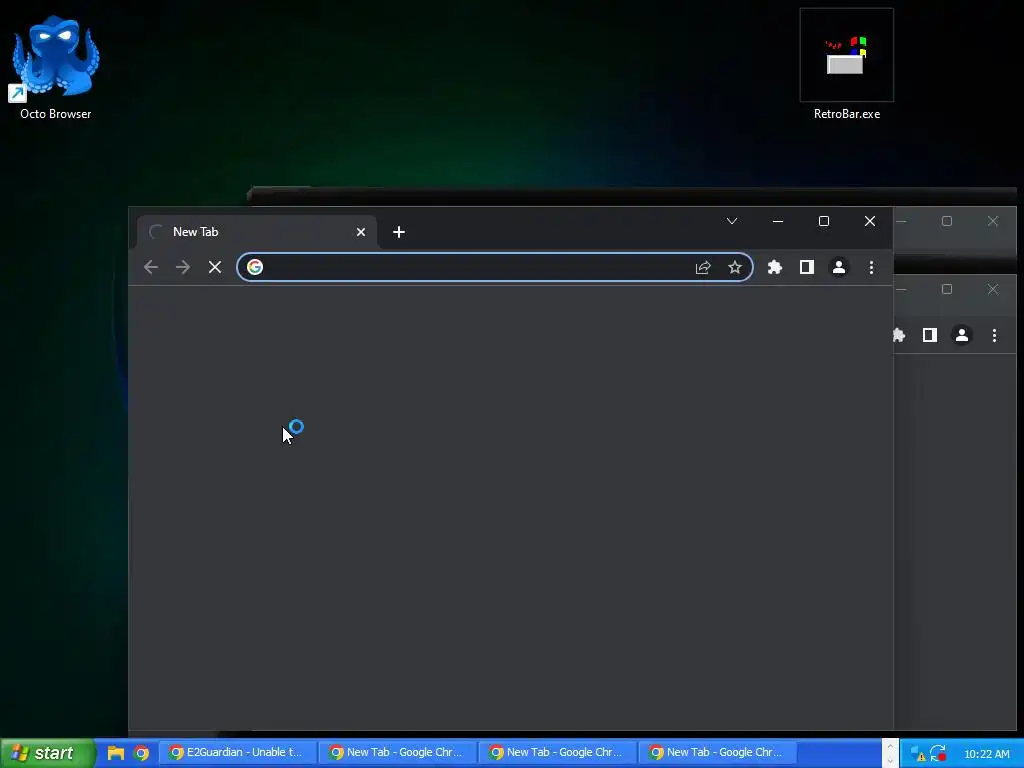Click the Google icon inside the address bar

pyautogui.click(x=255, y=267)
